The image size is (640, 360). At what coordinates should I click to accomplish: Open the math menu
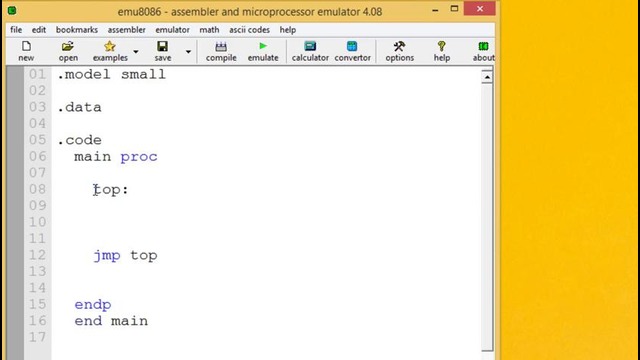pos(209,30)
